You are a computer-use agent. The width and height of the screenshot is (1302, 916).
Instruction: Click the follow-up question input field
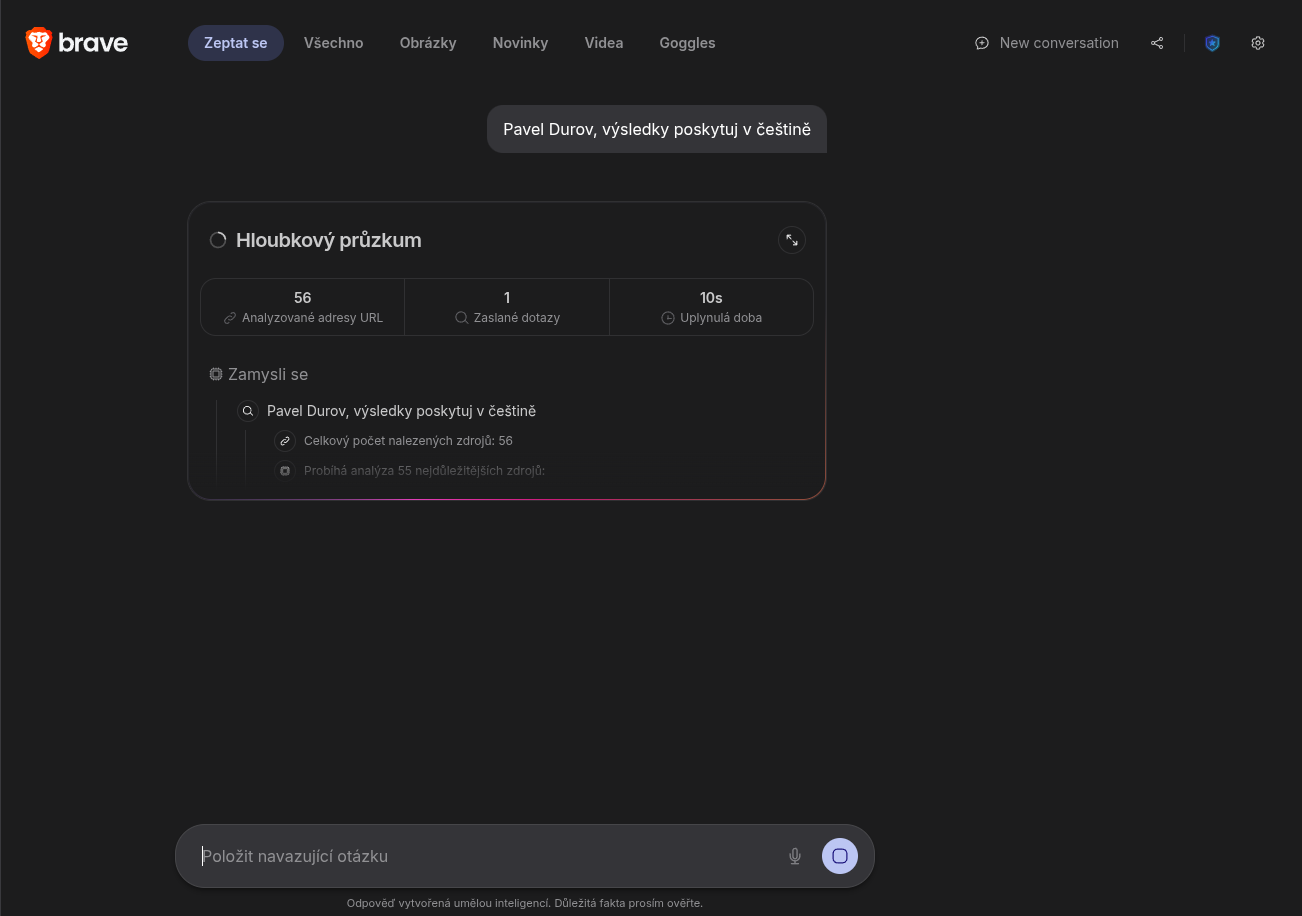(x=480, y=856)
